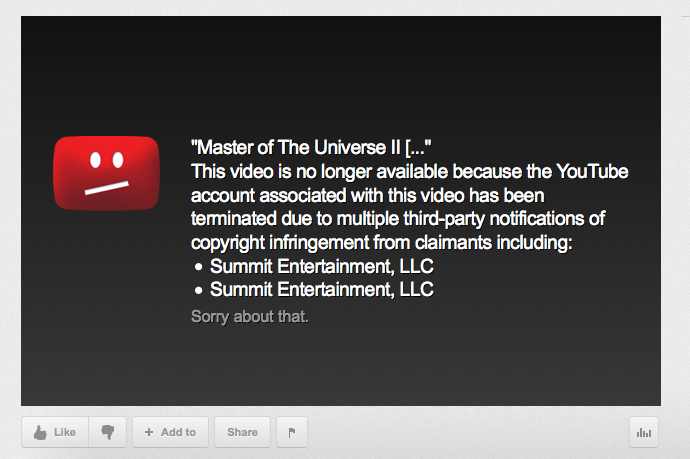Click the plus icon beside Add to
Viewport: 690px width, 459px height.
click(149, 432)
